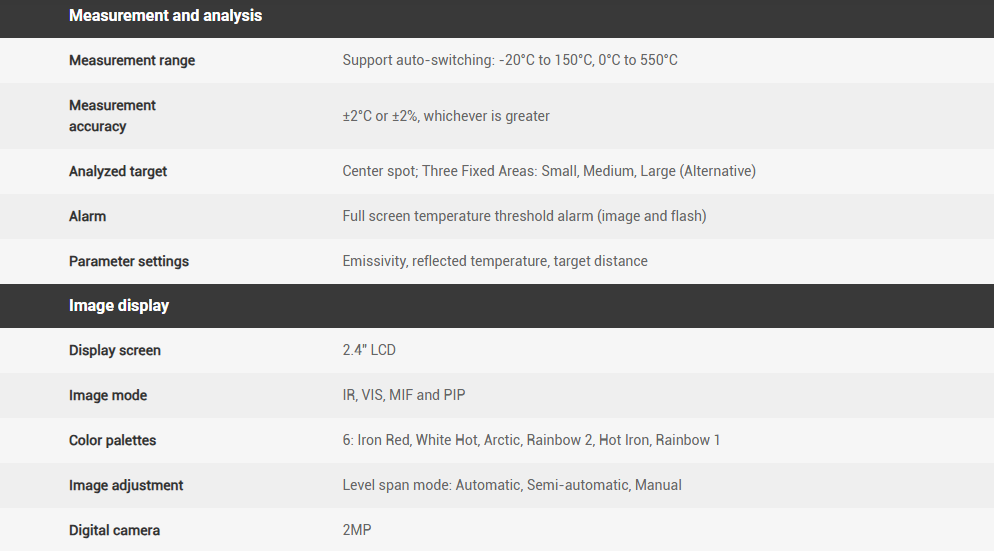Click the IR, VIS, MIF and PIP text
The height and width of the screenshot is (551, 994).
(404, 396)
